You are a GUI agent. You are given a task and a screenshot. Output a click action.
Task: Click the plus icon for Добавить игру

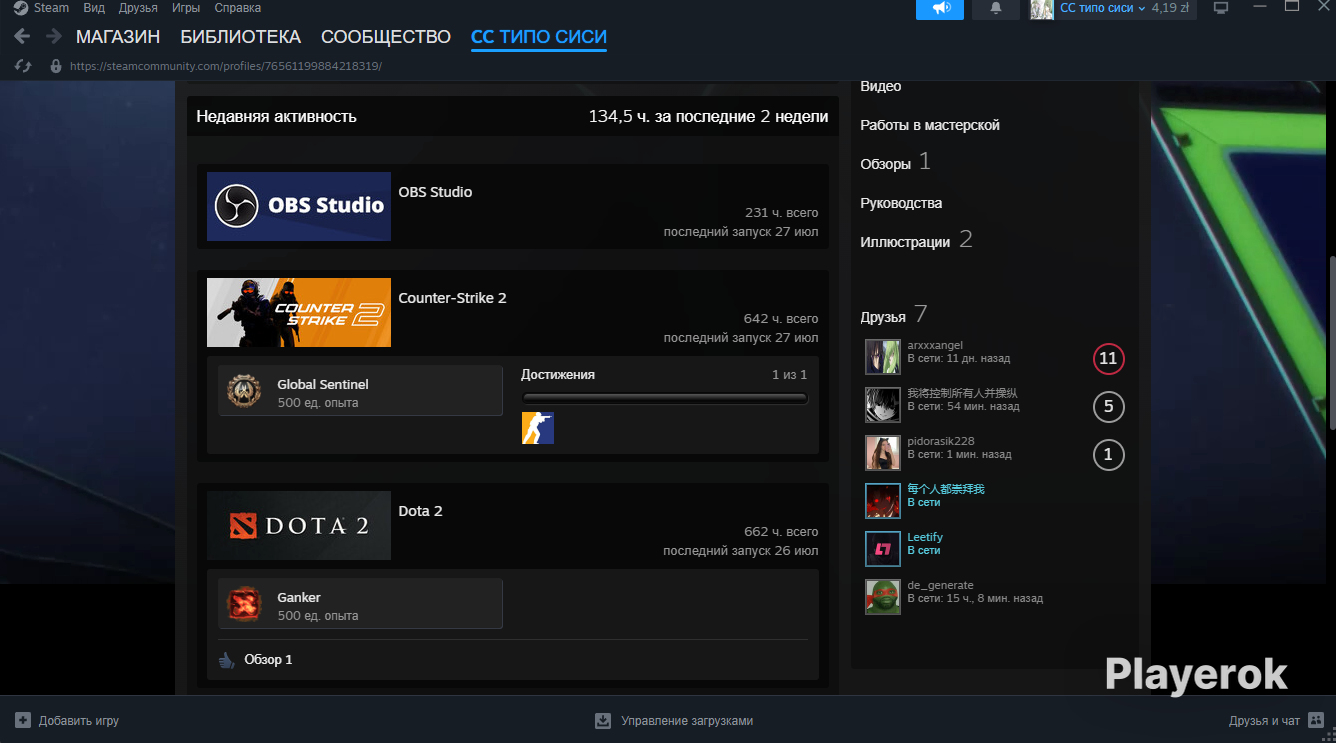coord(23,720)
